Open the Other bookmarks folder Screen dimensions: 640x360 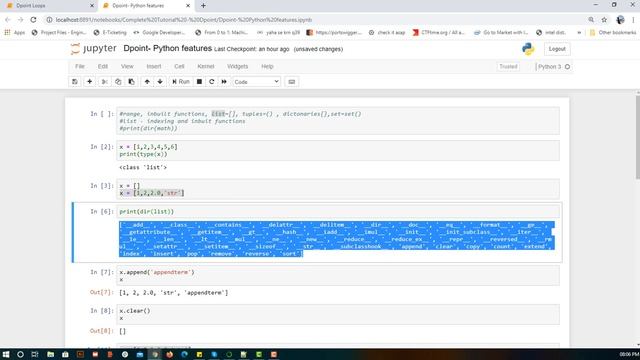point(613,32)
